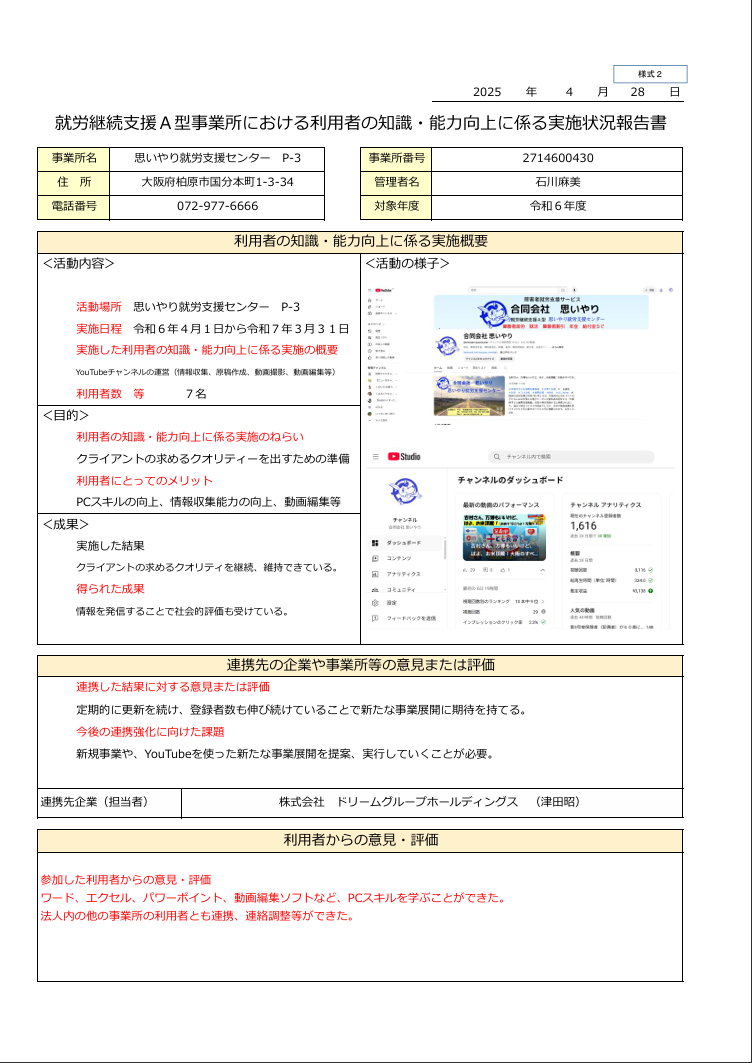Click the latest video thumbnail in Studio dashboard
752x1063 pixels.
click(504, 536)
